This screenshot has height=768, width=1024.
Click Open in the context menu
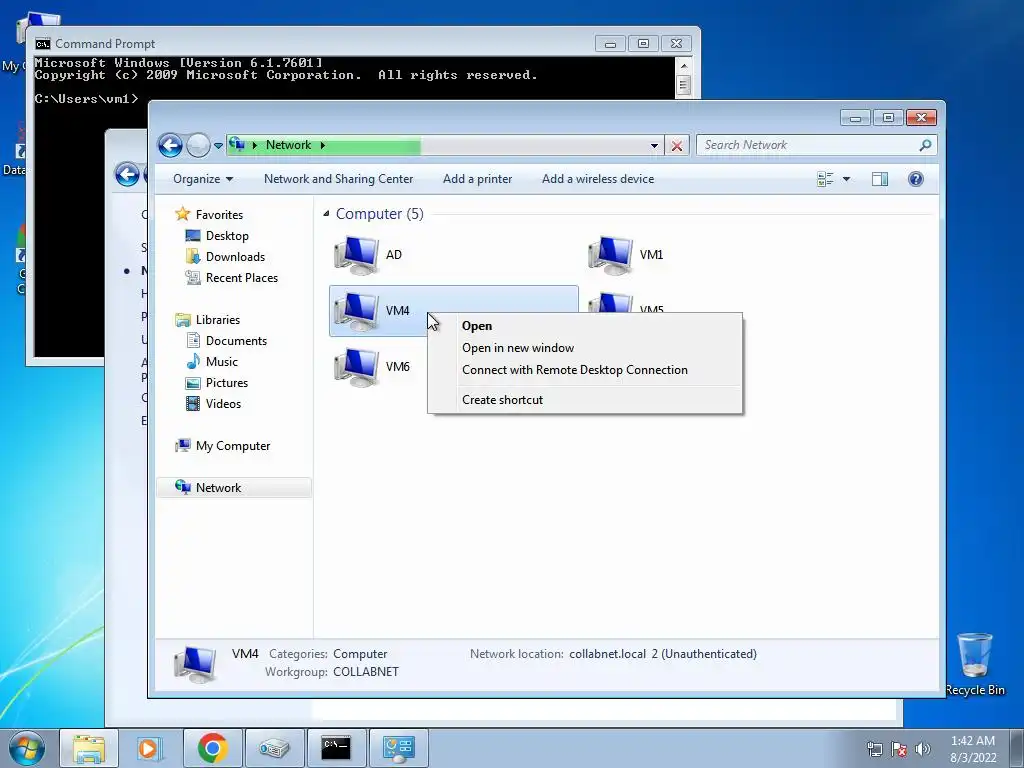(x=477, y=326)
